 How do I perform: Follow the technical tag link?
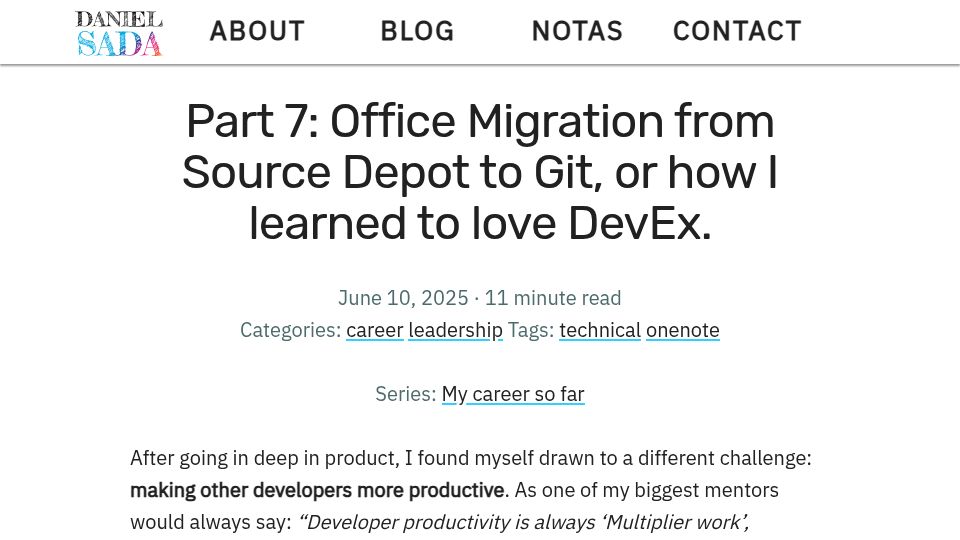pyautogui.click(x=600, y=330)
